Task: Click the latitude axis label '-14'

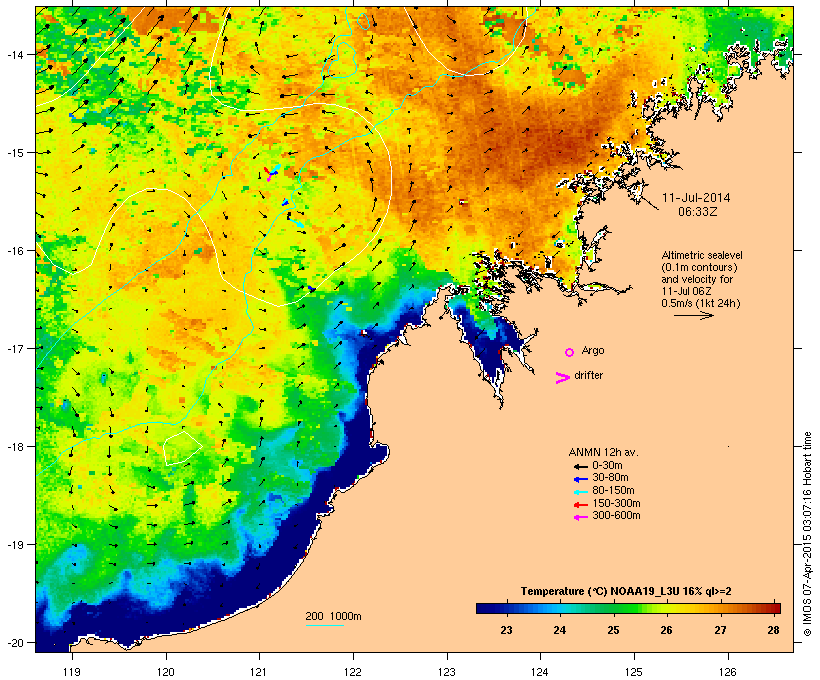Action: [x=15, y=54]
